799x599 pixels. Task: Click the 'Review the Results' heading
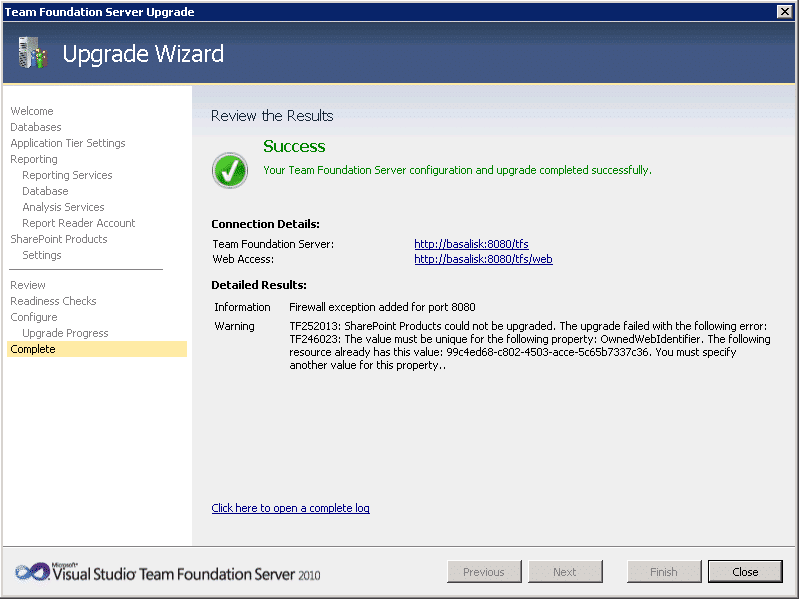(x=272, y=116)
